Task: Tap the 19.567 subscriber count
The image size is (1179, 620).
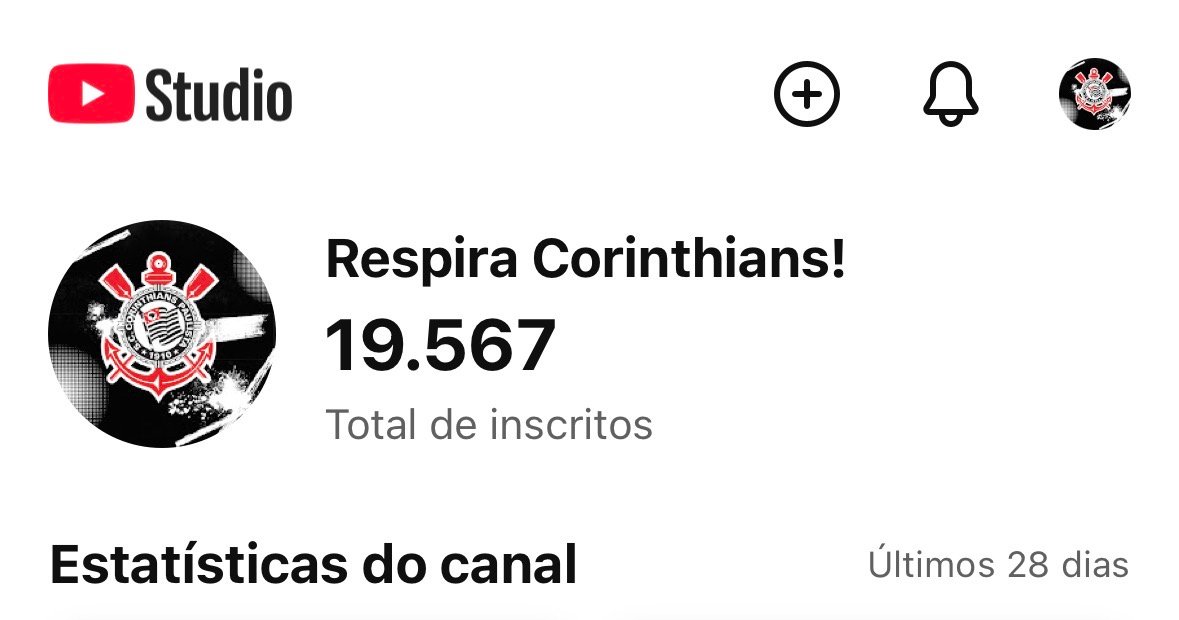Action: (x=440, y=345)
